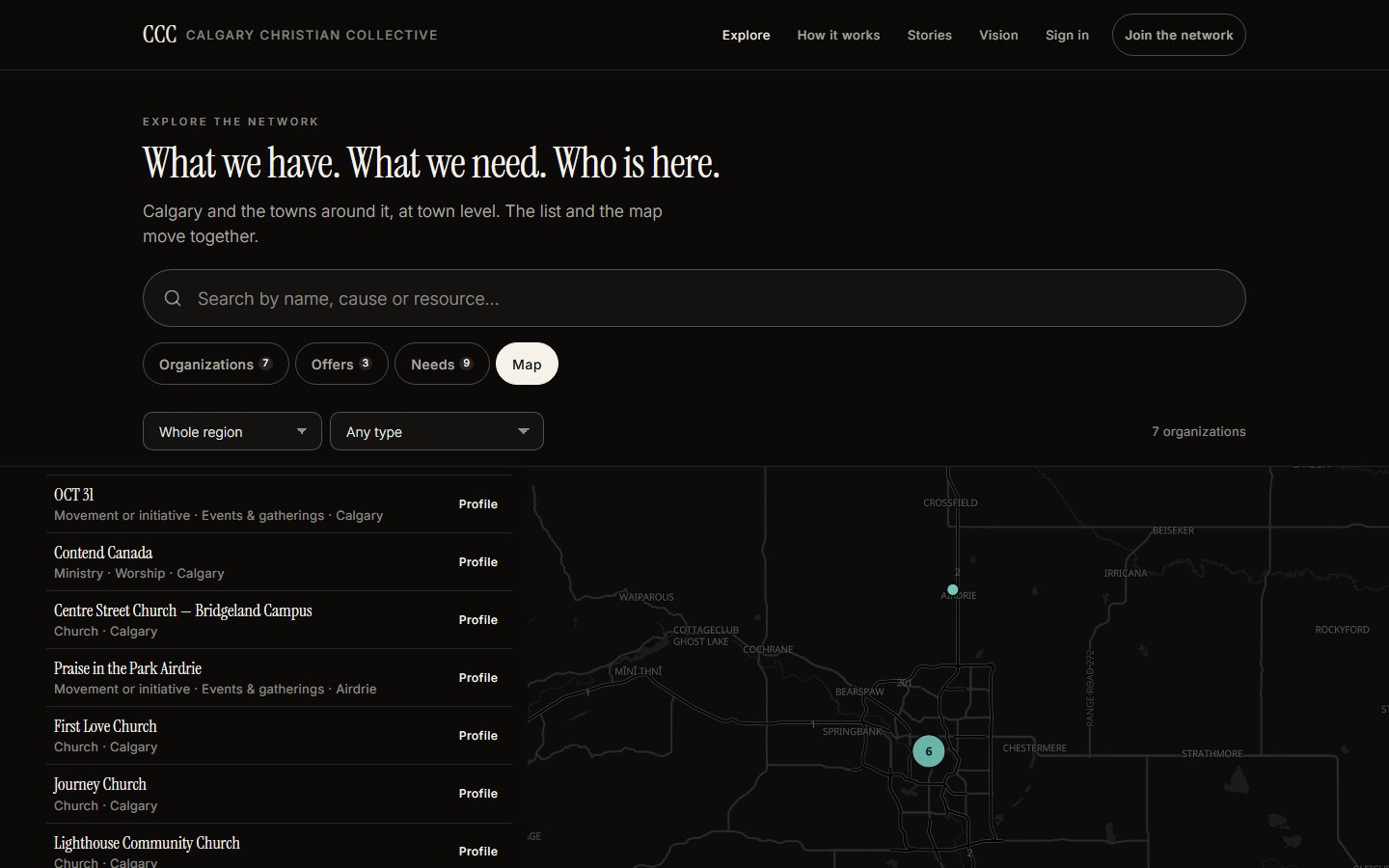Image resolution: width=1389 pixels, height=868 pixels.
Task: Open Profile for Lighthouse Community Church
Action: (478, 851)
